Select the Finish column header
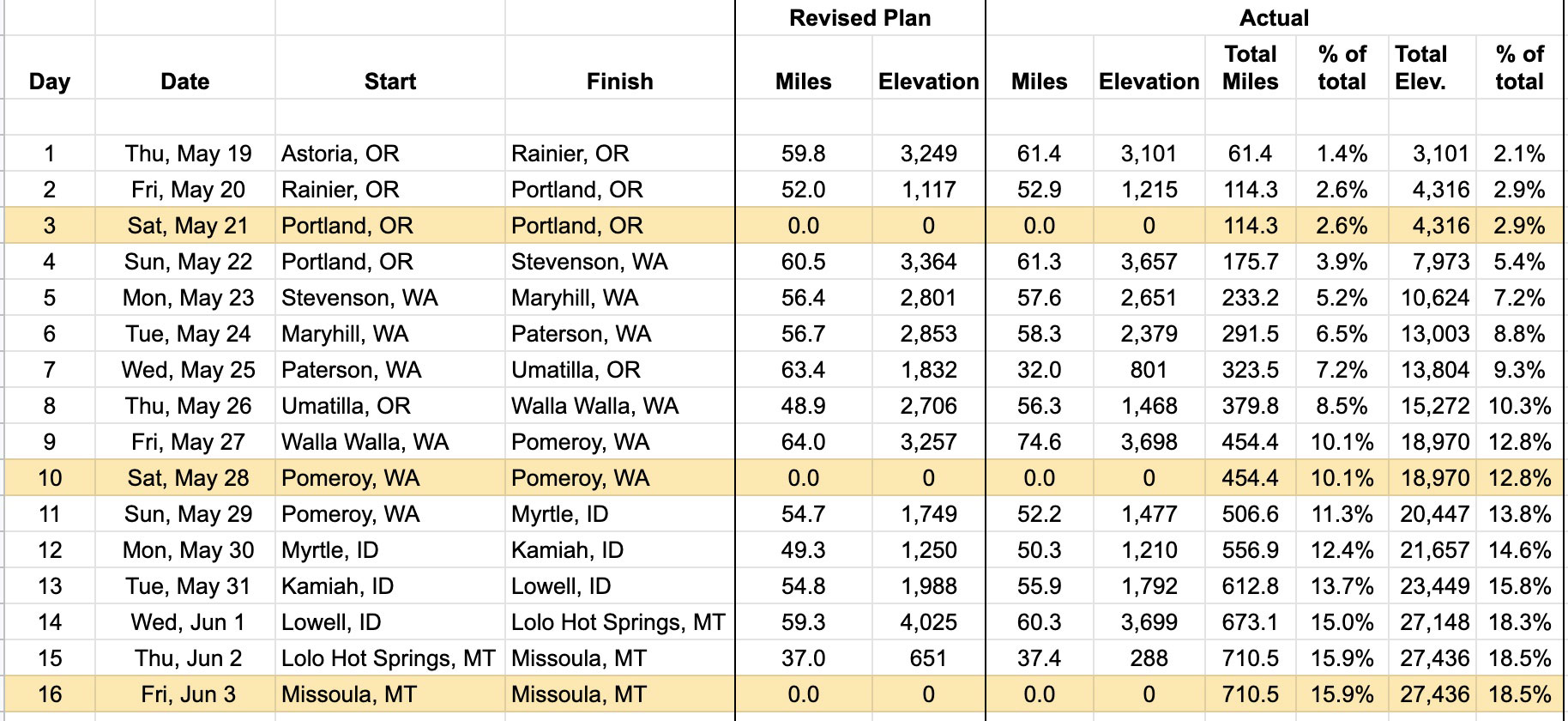 coord(619,82)
